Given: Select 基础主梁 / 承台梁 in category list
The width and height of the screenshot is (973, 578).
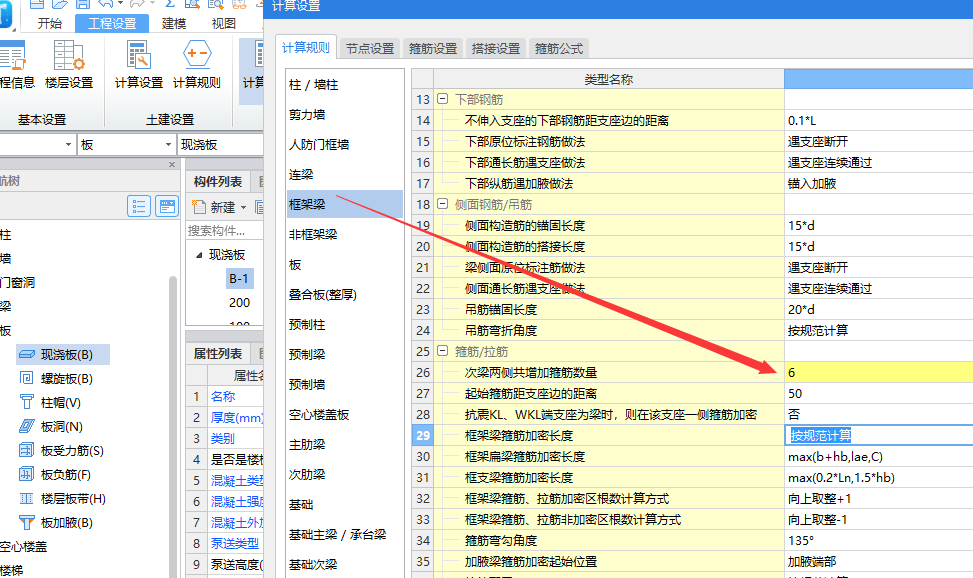Looking at the screenshot, I should (x=344, y=535).
